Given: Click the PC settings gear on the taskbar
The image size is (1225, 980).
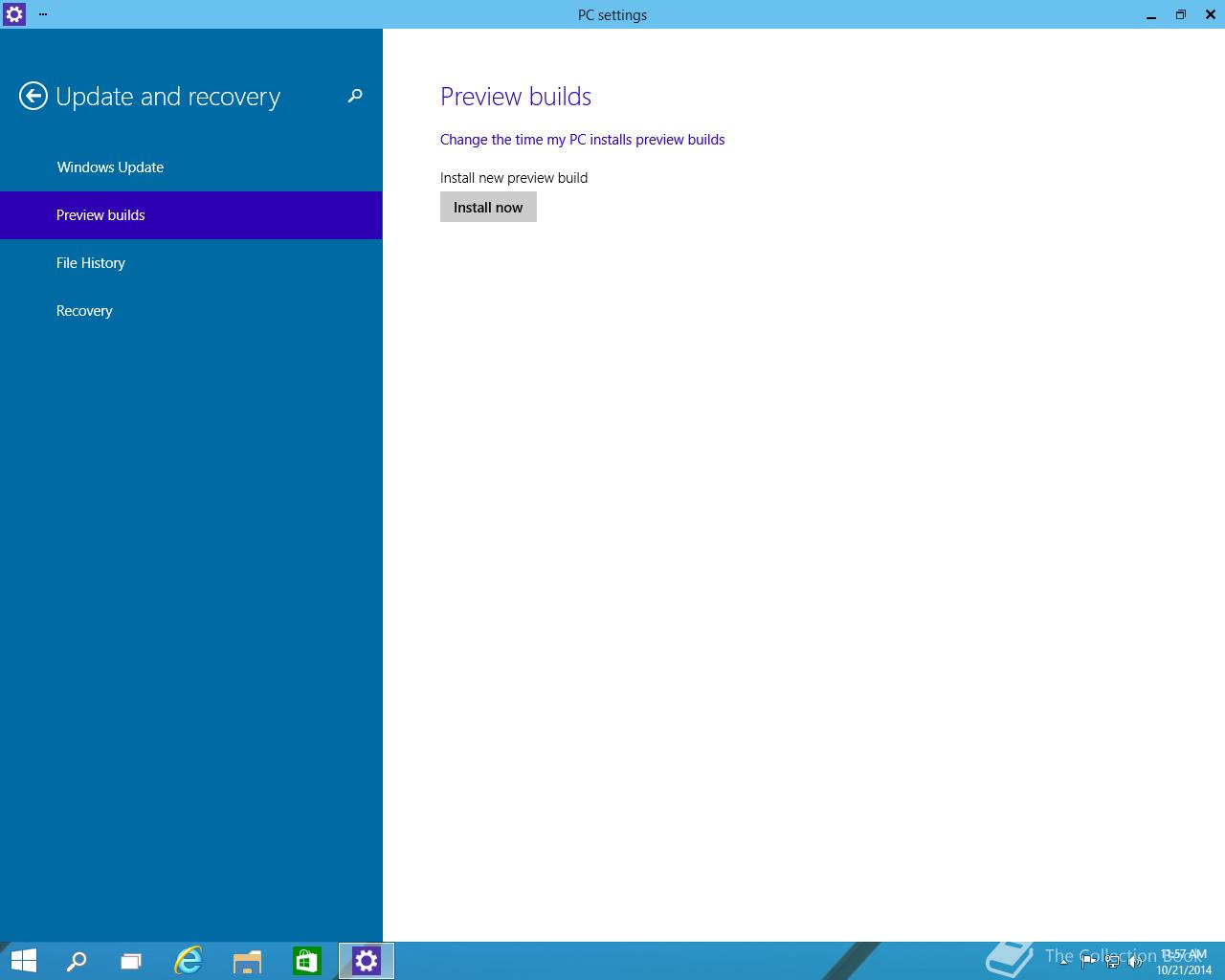Looking at the screenshot, I should (x=367, y=961).
